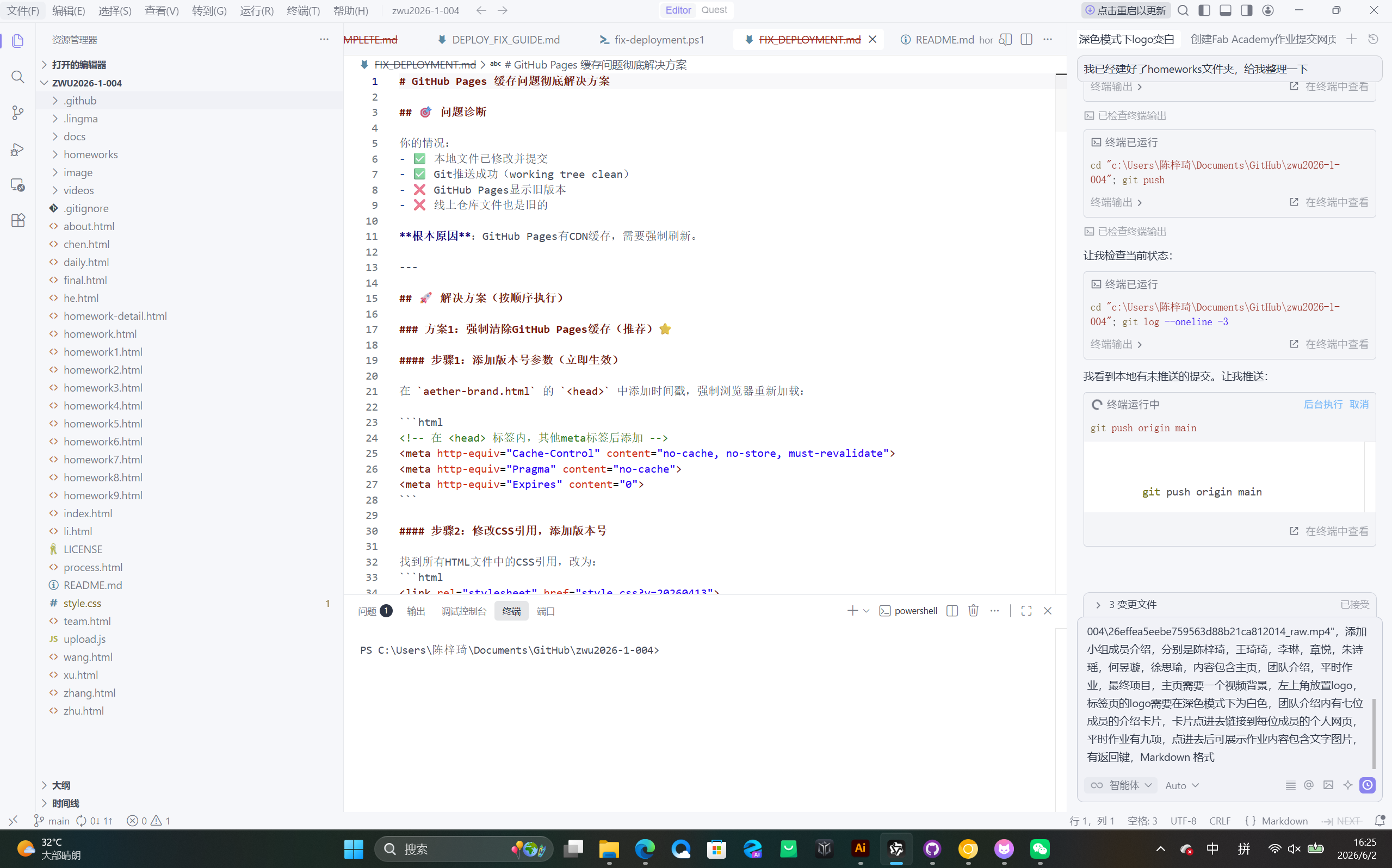This screenshot has height=868, width=1392.
Task: Kill the terminal with trash icon
Action: coord(974,611)
